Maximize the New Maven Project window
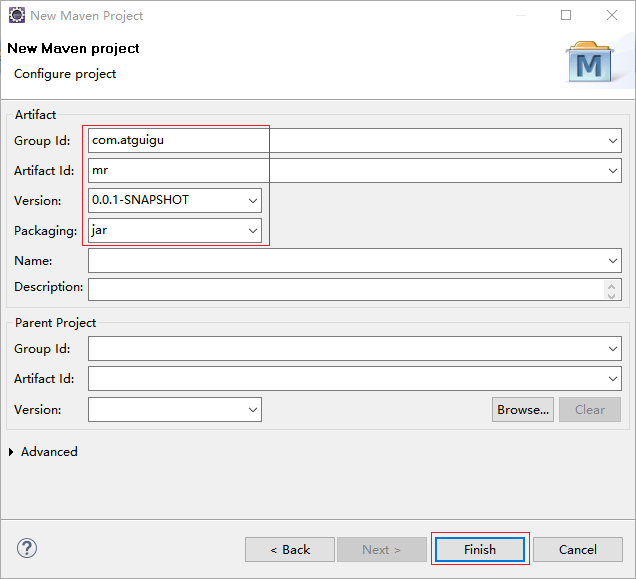The image size is (636, 579). tap(566, 15)
